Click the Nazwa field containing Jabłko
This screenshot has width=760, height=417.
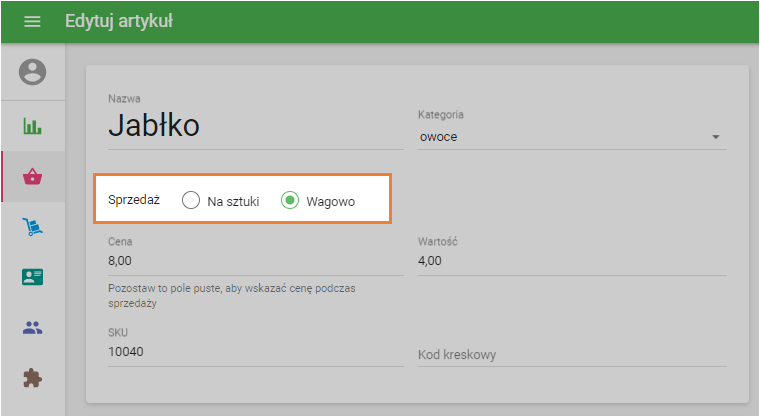coord(256,126)
